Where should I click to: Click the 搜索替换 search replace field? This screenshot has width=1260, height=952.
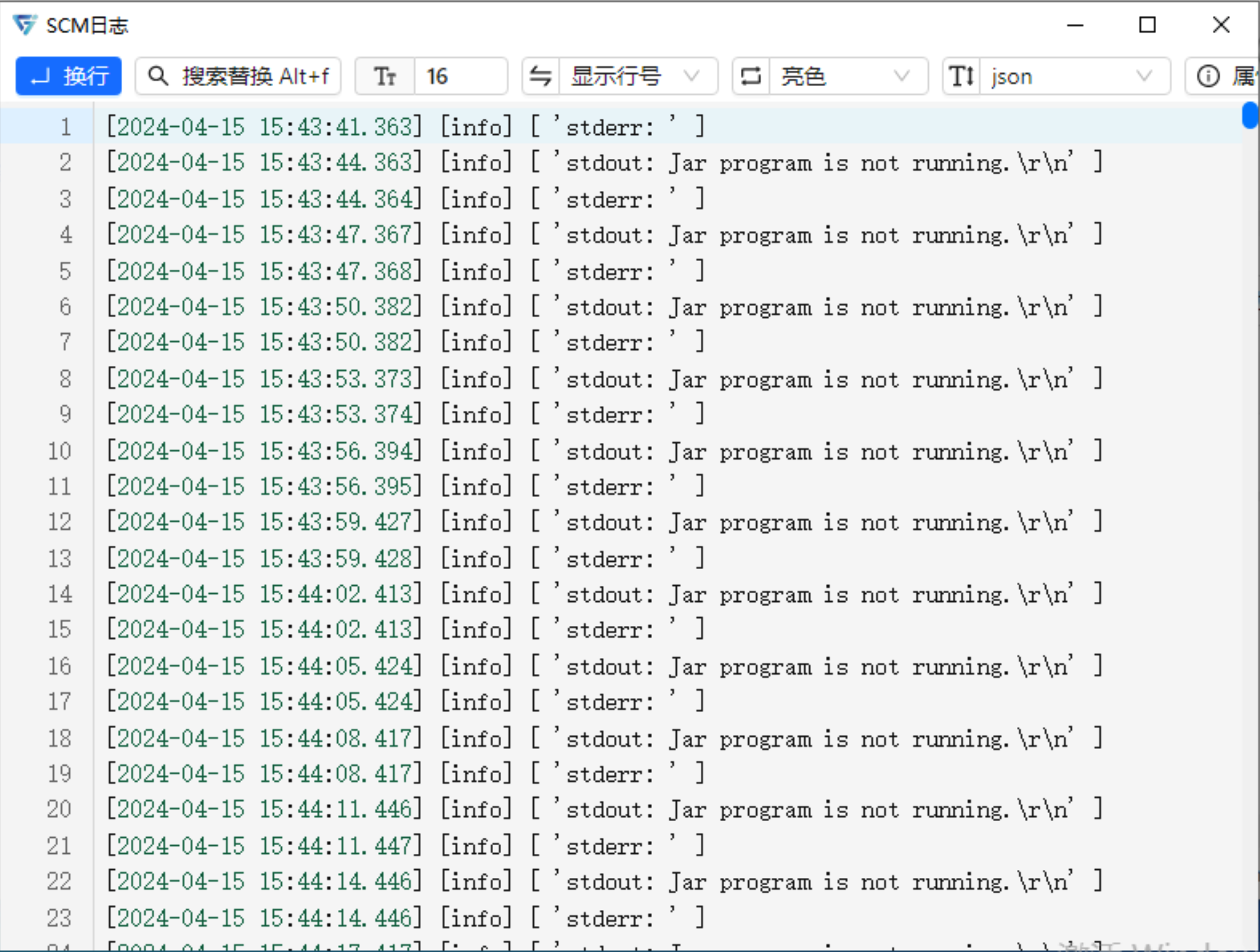point(255,76)
